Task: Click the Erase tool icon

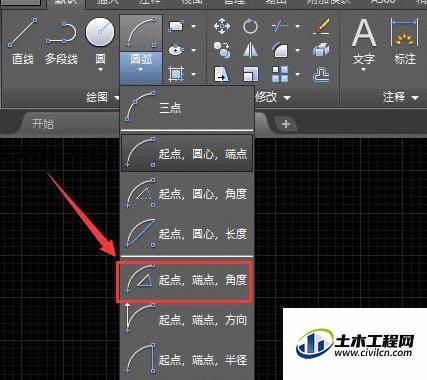Action: pos(322,26)
